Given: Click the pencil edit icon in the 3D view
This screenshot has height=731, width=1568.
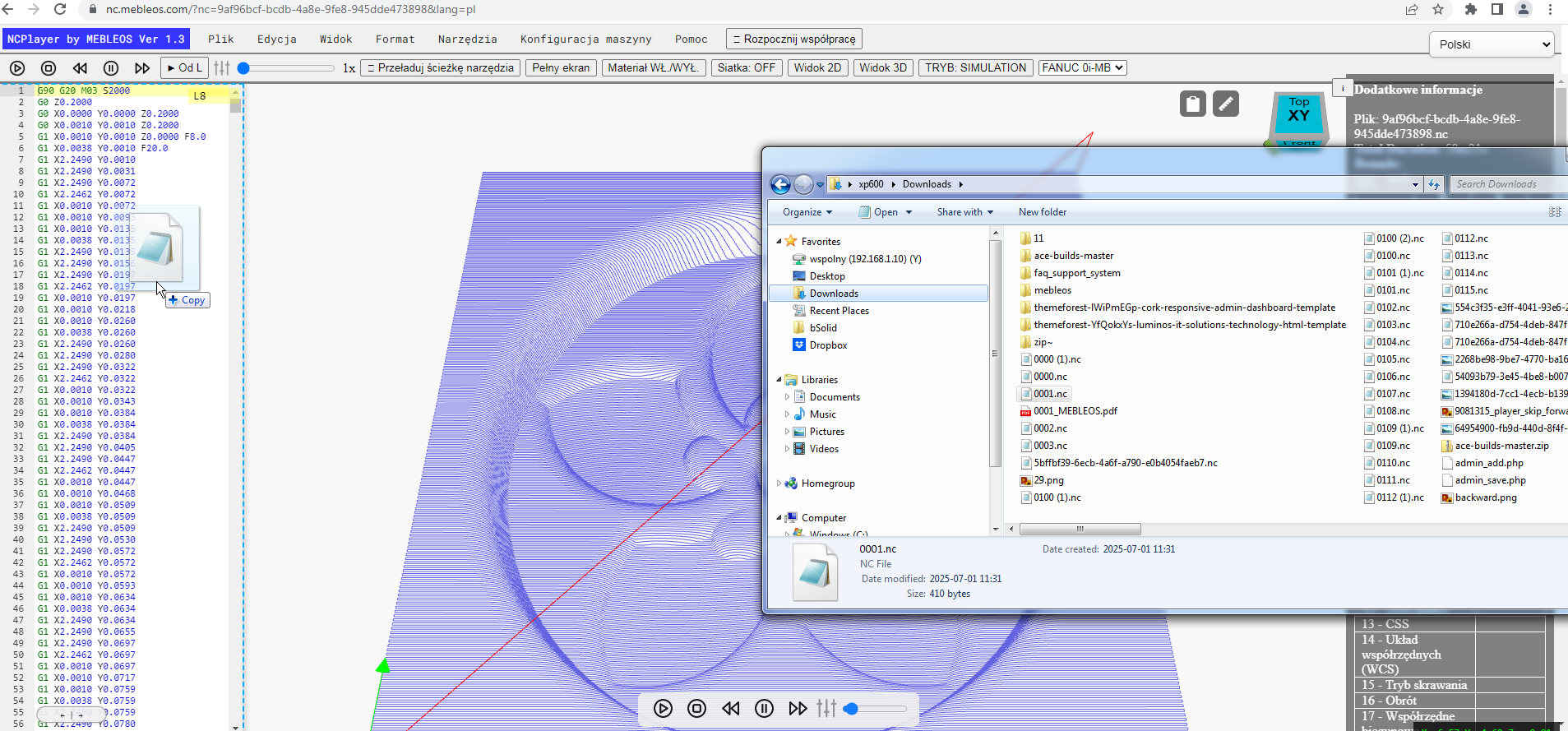Looking at the screenshot, I should [x=1226, y=104].
